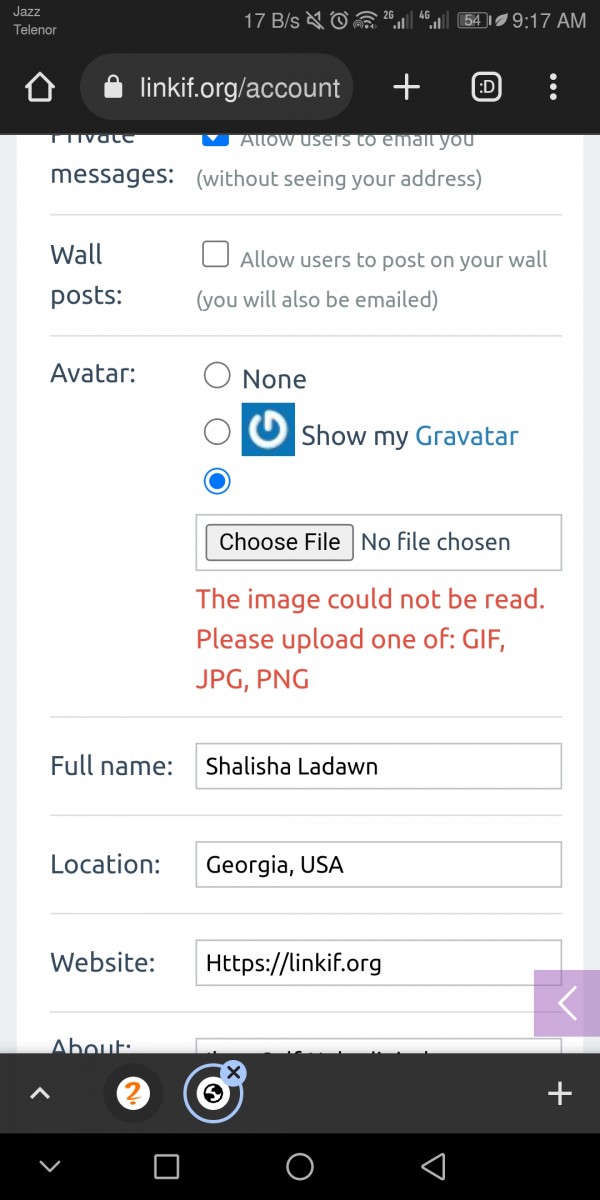Open the three-dot browser menu

coord(553,88)
